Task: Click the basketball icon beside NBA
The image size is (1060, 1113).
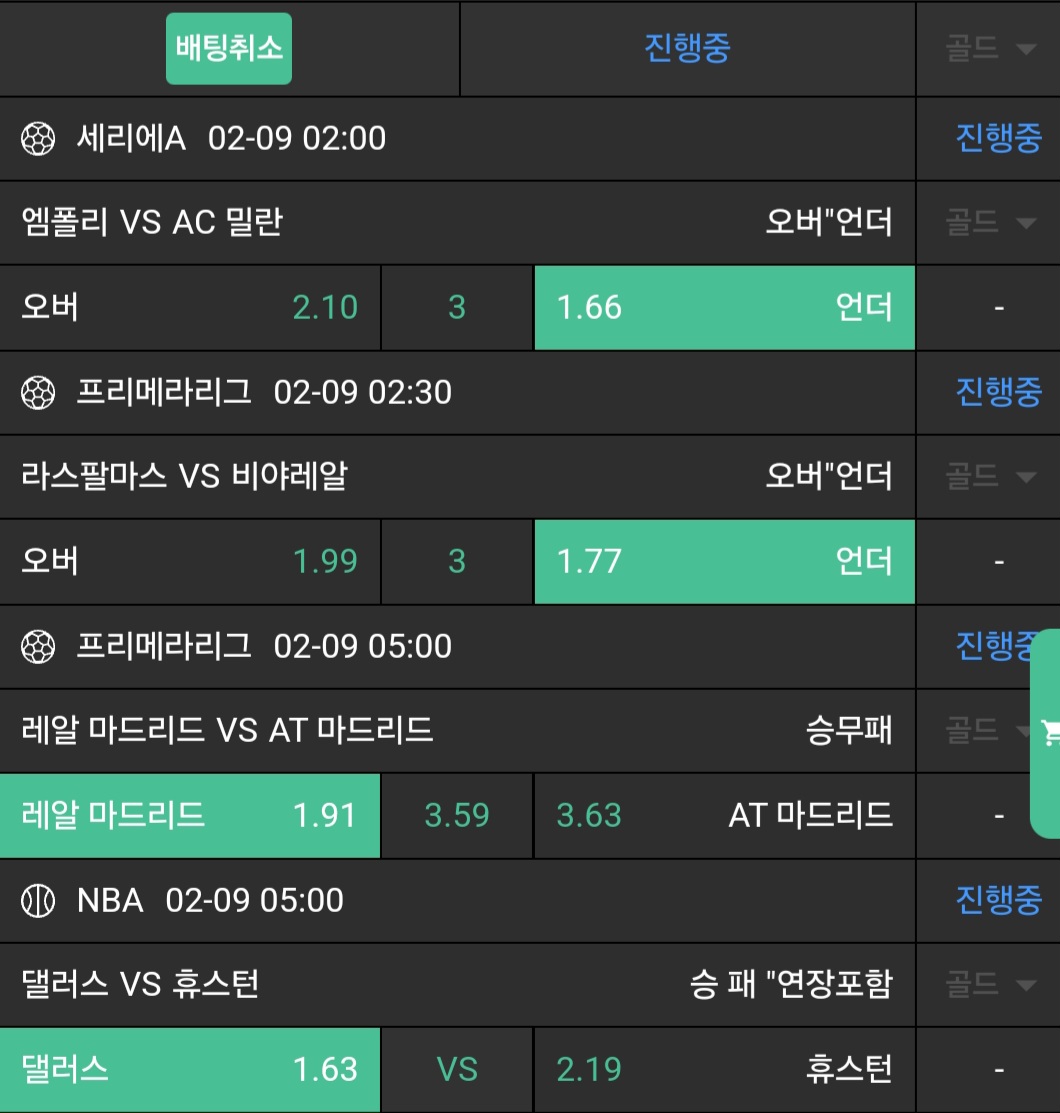Action: click(37, 901)
